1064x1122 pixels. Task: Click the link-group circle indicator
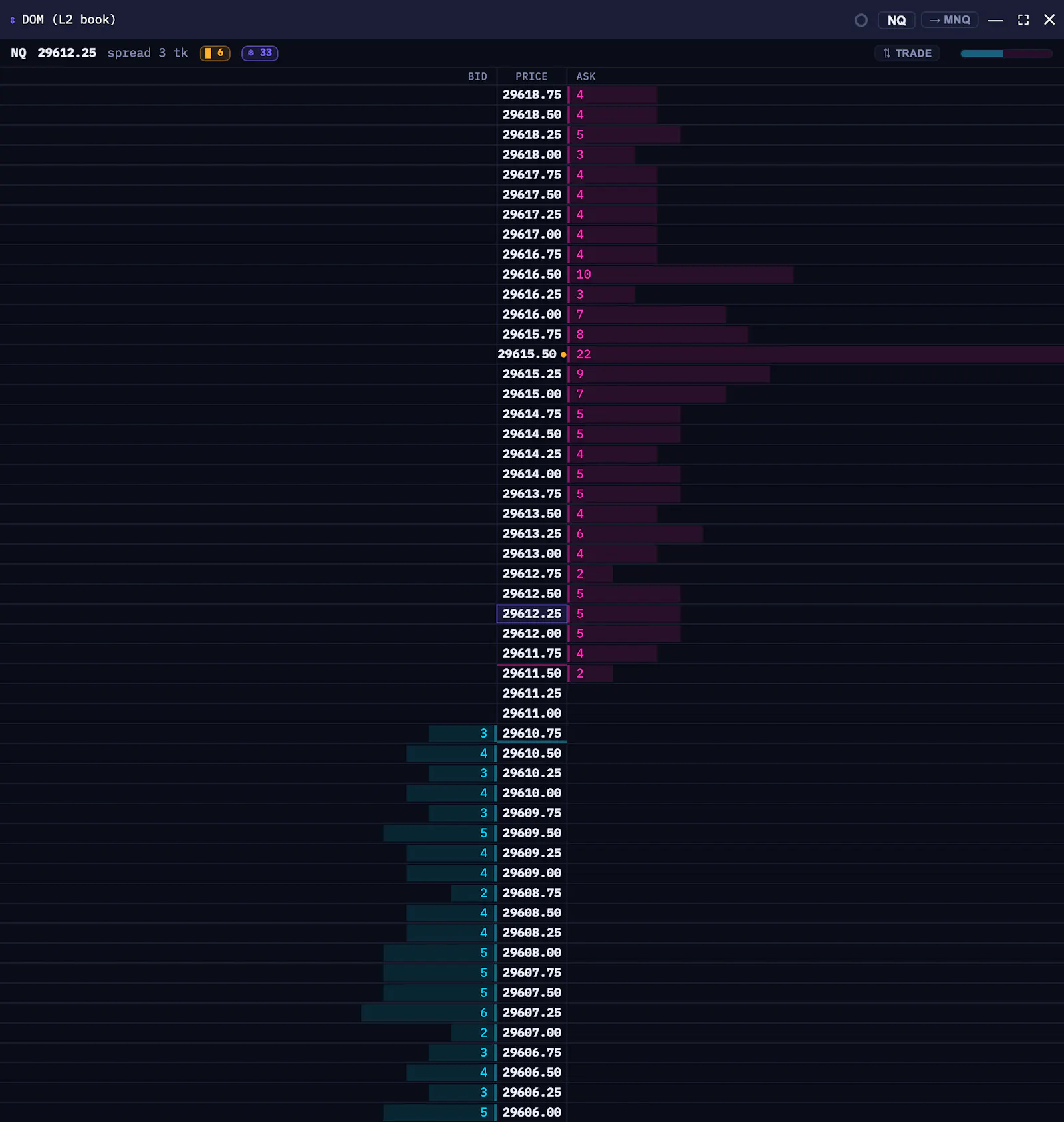(861, 20)
